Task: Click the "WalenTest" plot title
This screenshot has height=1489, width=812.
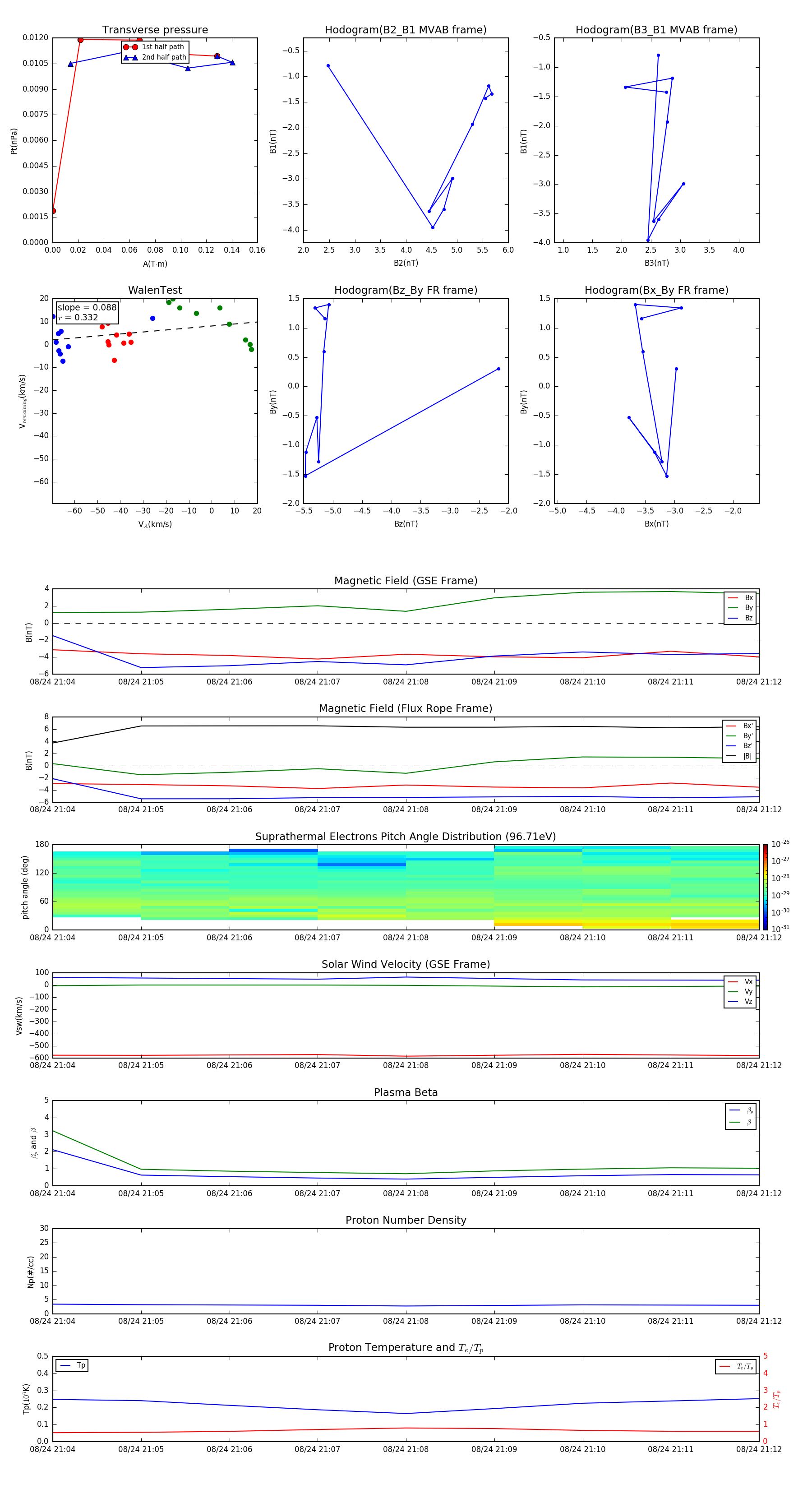Action: [155, 290]
